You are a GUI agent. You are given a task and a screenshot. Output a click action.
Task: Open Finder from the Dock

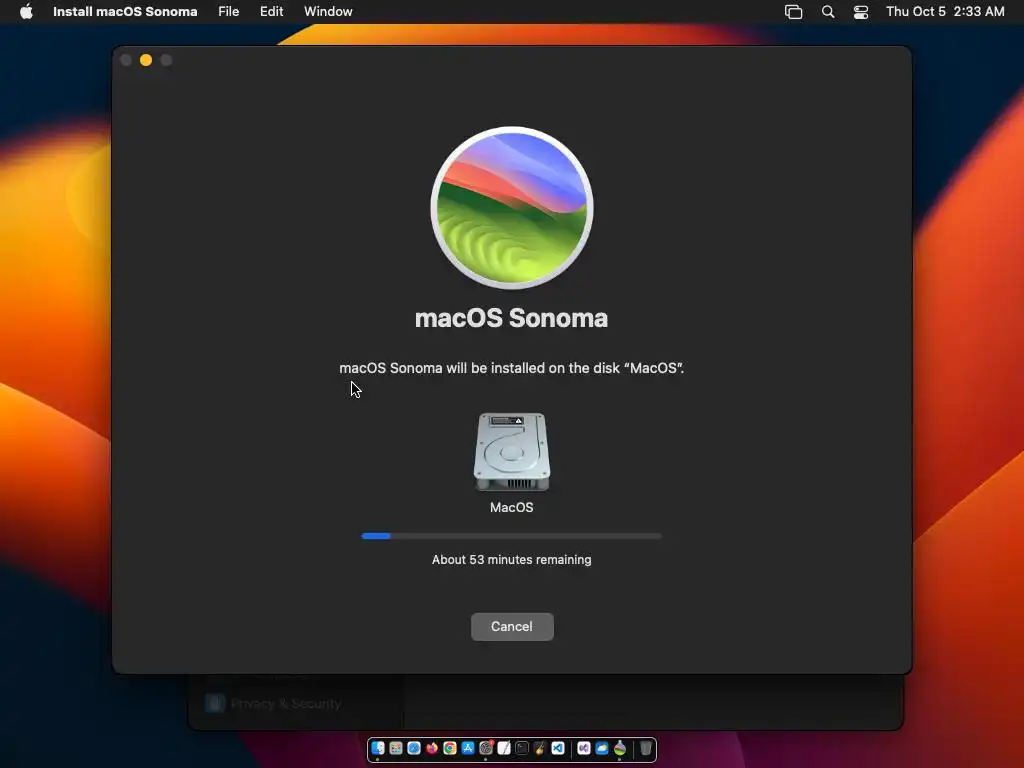click(x=377, y=748)
